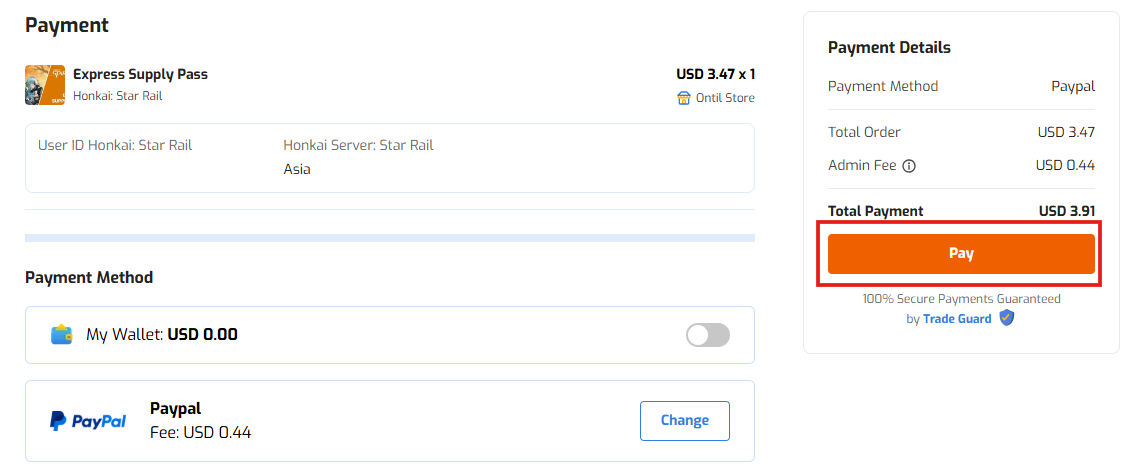Screen dimensions: 1122x467
Task: Click the Admin Fee info icon
Action: click(909, 166)
